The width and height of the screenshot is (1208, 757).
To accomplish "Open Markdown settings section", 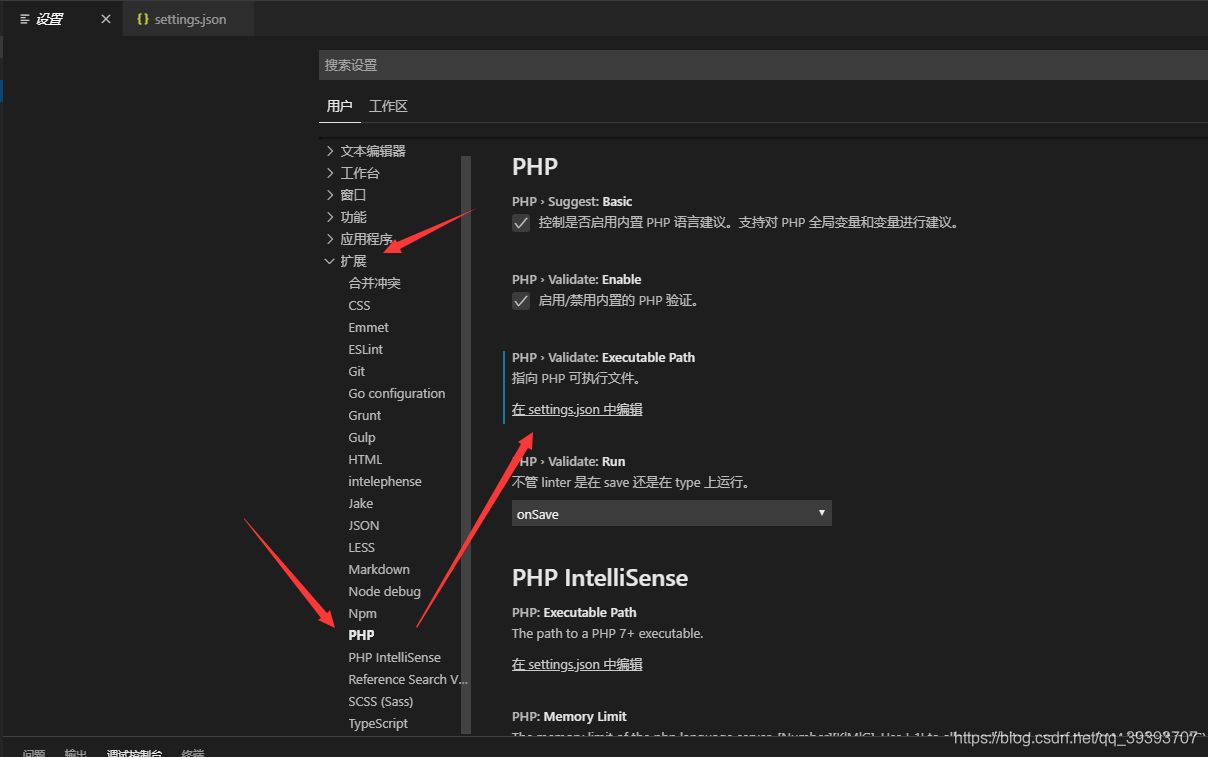I will pos(378,569).
